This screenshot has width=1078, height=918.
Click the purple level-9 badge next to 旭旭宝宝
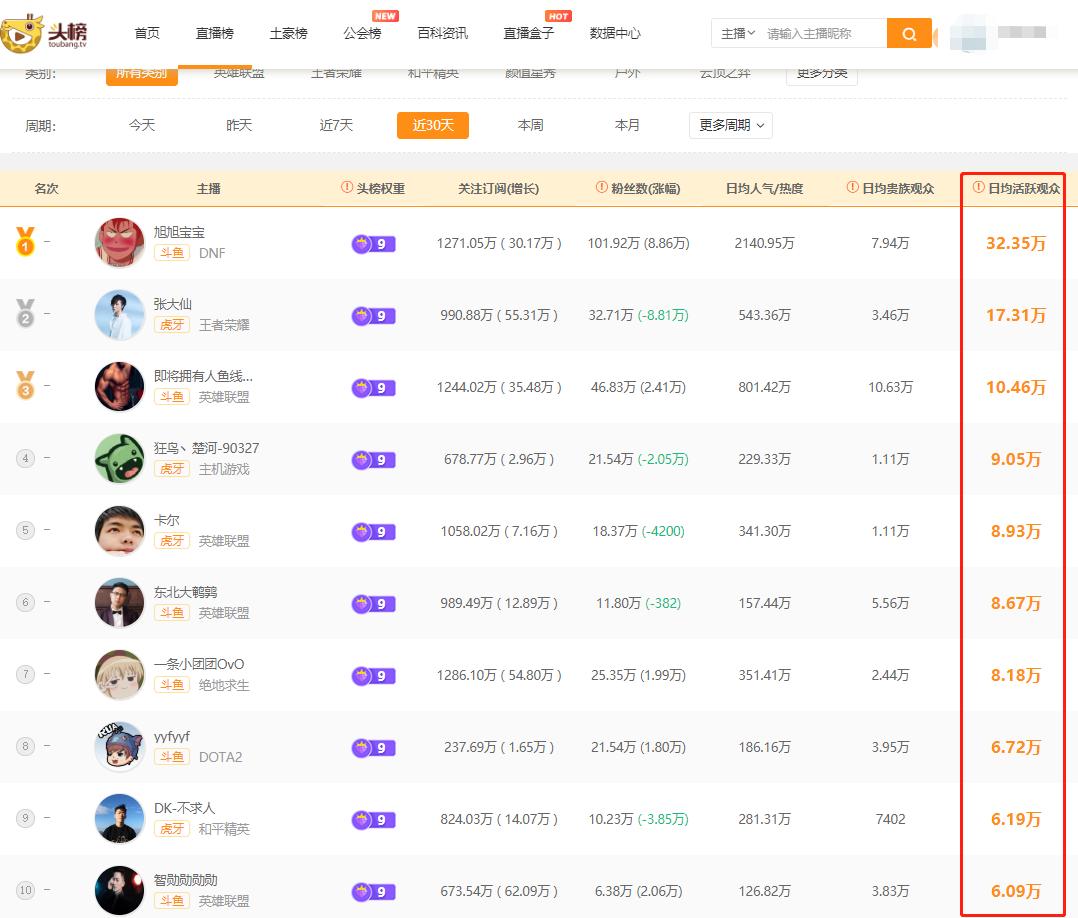(373, 242)
